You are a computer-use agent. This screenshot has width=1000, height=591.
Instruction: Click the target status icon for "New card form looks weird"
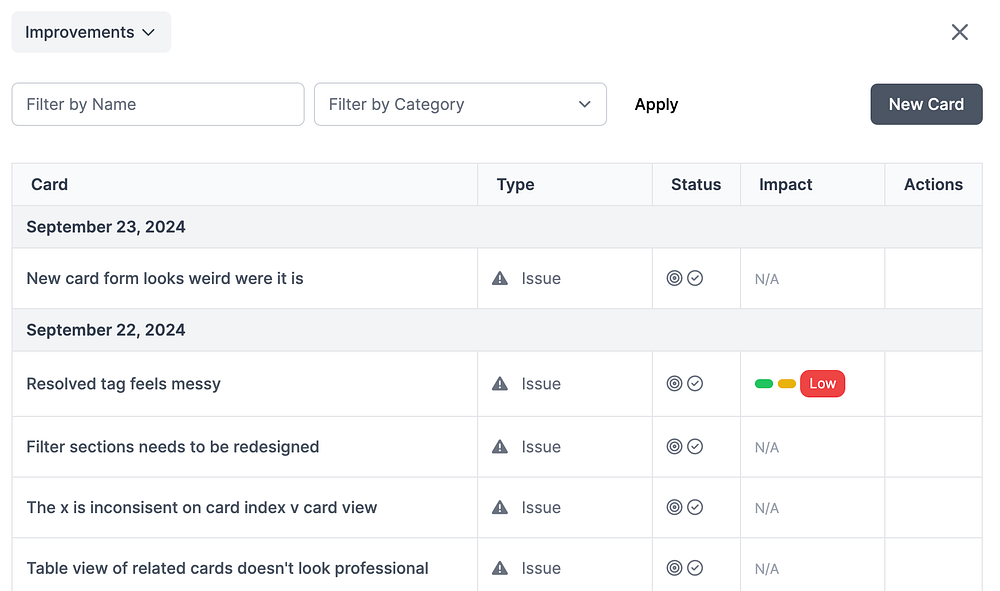pos(674,278)
